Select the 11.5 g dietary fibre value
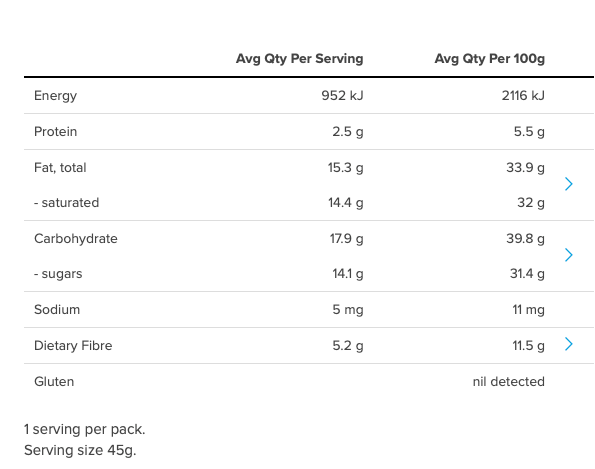Screen dimensions: 595x469 (x=528, y=346)
